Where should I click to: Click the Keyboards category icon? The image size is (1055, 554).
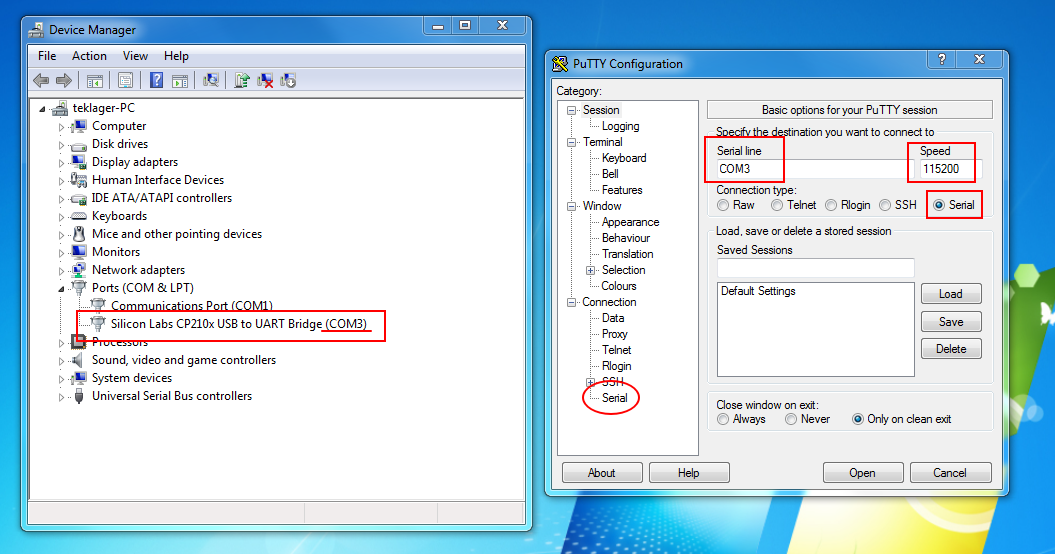79,216
